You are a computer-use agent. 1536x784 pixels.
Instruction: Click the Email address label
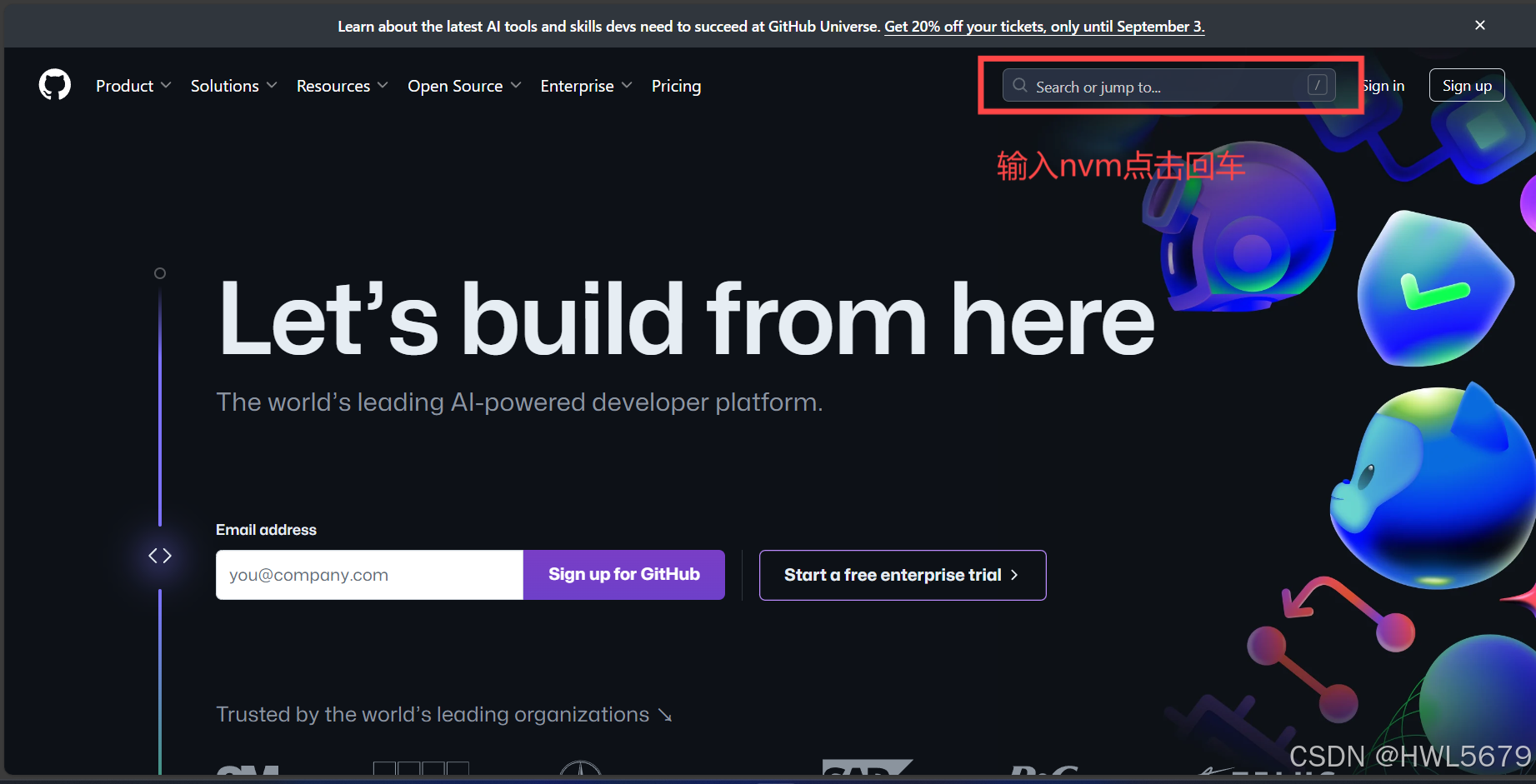click(x=266, y=530)
